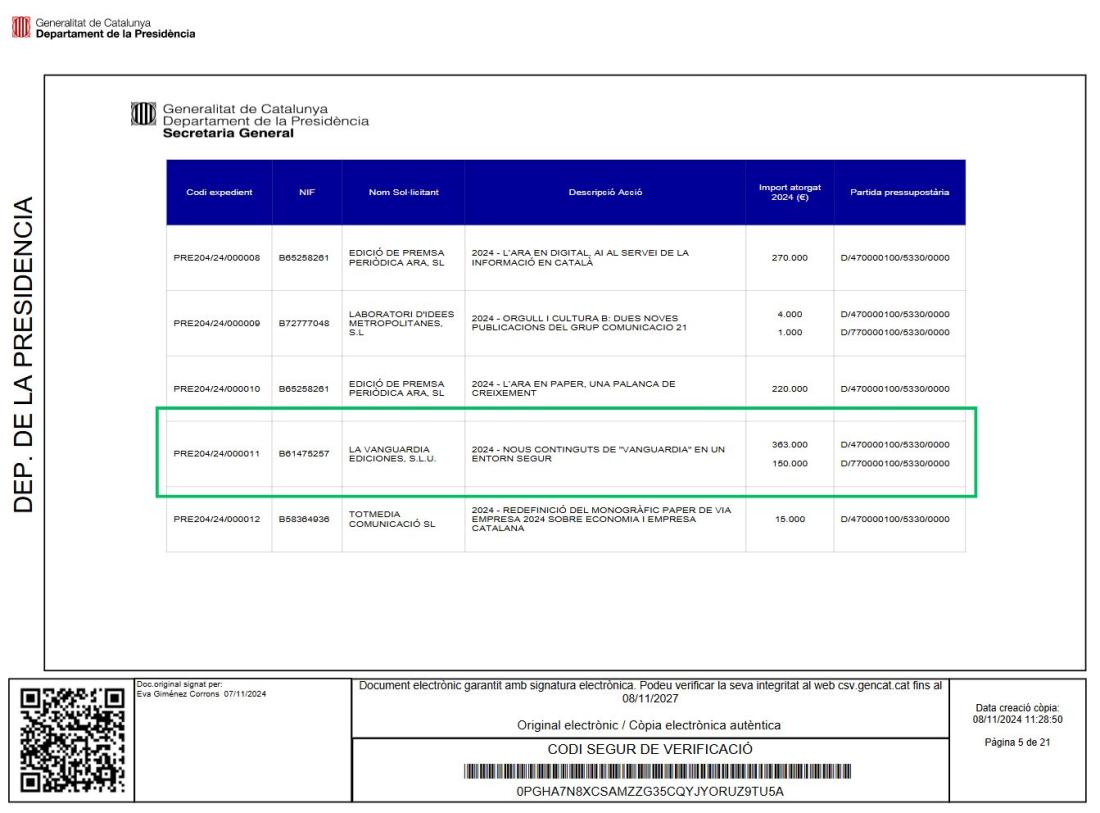This screenshot has height=813, width=1100.
Task: Click expedient code PRE204/24/000011
Action: (x=217, y=454)
